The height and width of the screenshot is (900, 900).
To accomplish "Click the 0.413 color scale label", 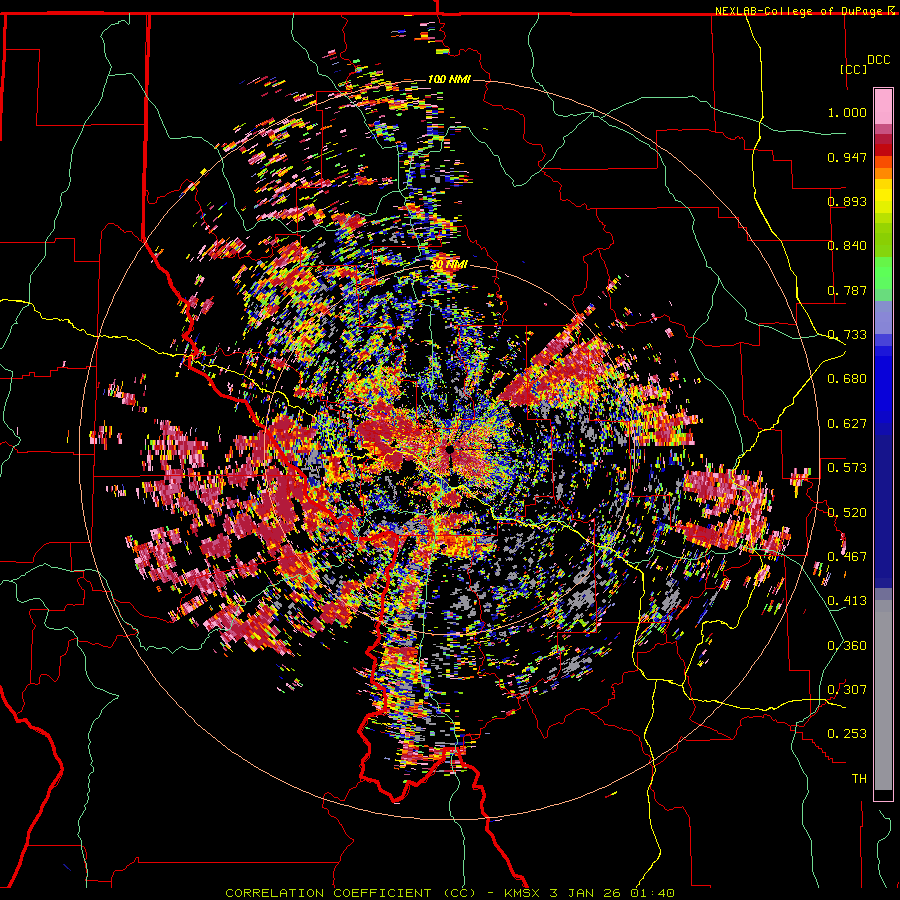I will [x=847, y=601].
